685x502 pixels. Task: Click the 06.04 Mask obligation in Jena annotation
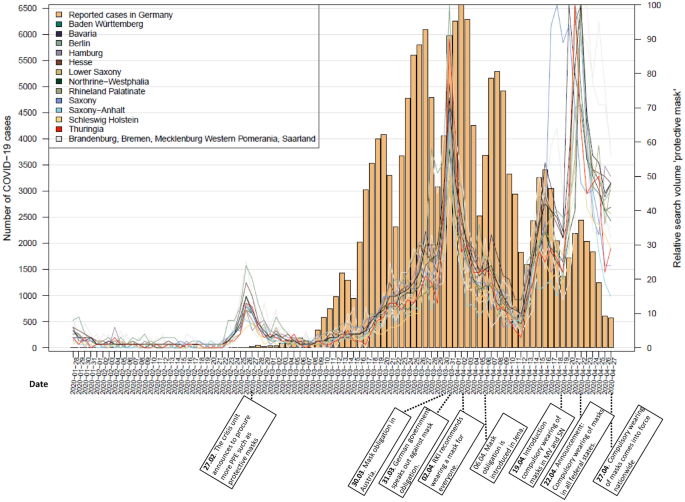(x=498, y=448)
